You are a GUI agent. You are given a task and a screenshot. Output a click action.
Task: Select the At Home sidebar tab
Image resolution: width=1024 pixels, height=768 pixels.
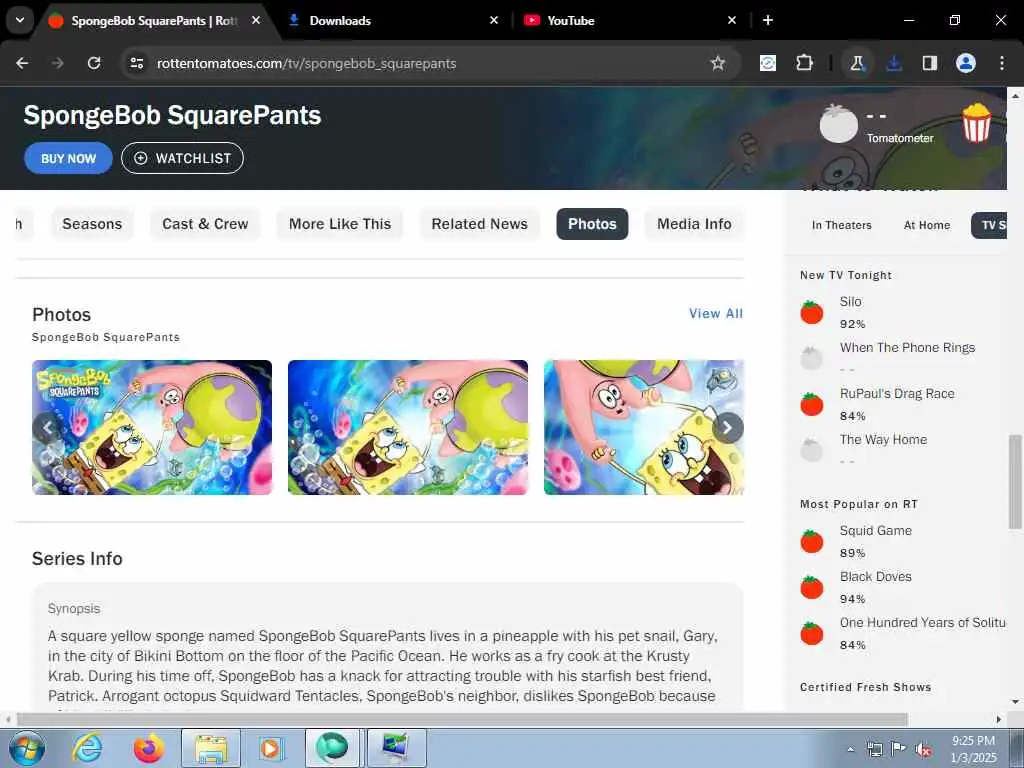coord(927,225)
